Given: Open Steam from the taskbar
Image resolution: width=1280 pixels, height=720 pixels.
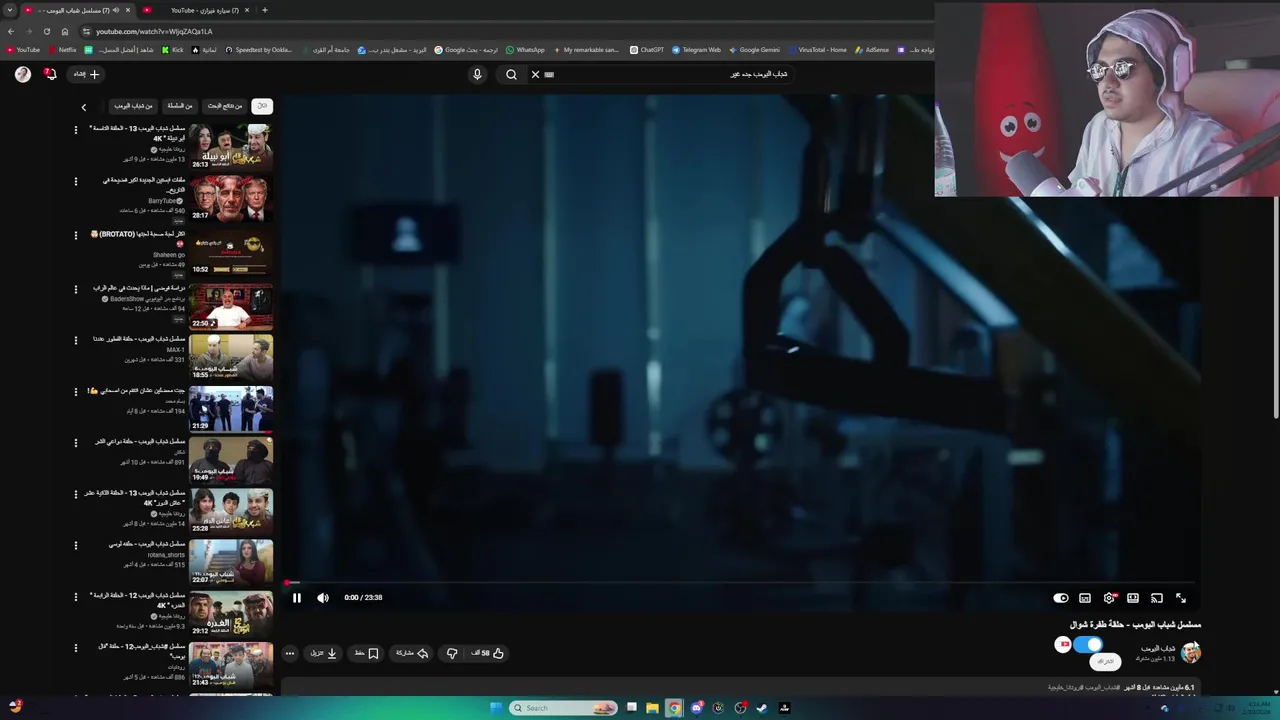Looking at the screenshot, I should [x=762, y=708].
